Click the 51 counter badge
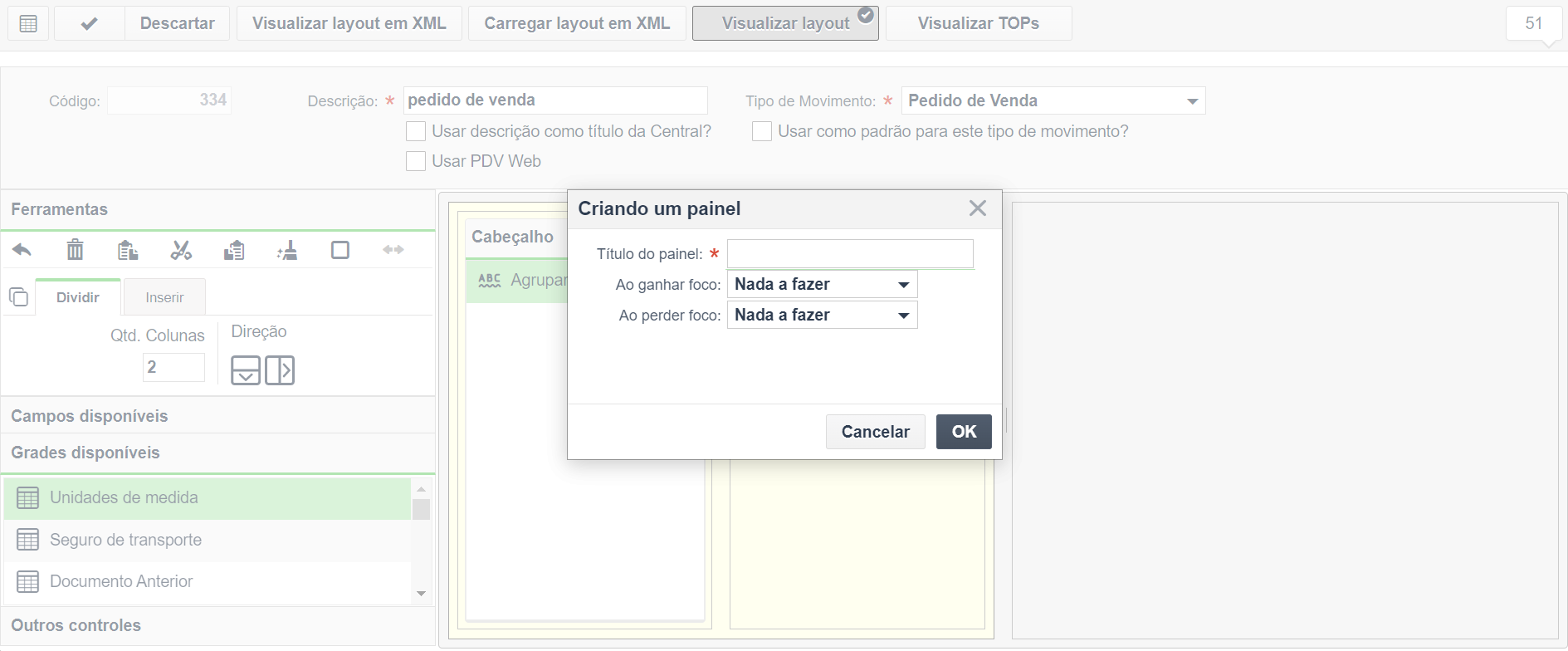The height and width of the screenshot is (651, 1568). click(1533, 23)
